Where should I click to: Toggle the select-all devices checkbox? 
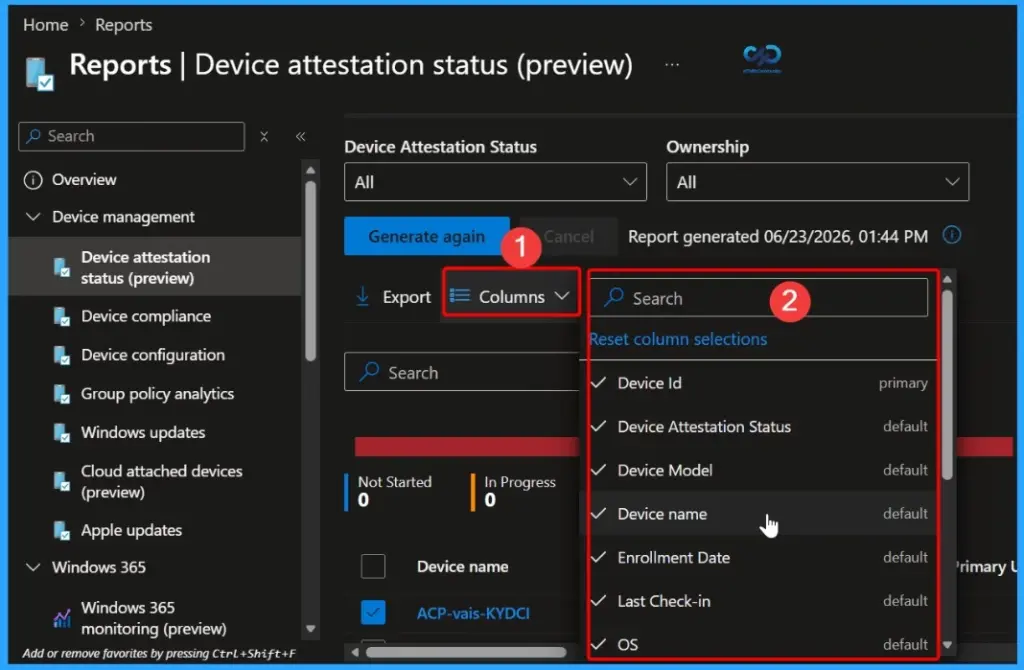click(x=373, y=566)
